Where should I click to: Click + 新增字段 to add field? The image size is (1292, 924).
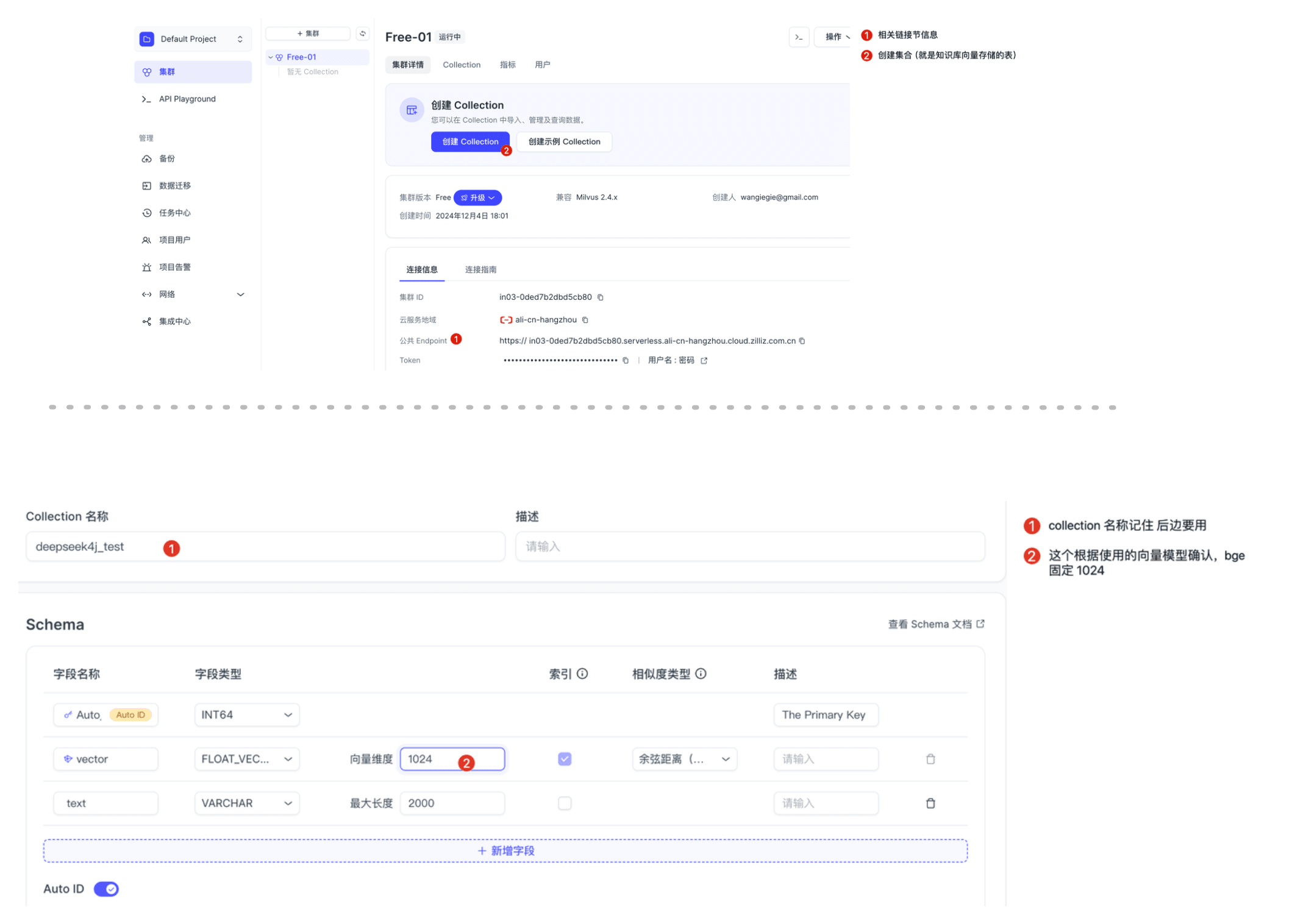point(505,851)
